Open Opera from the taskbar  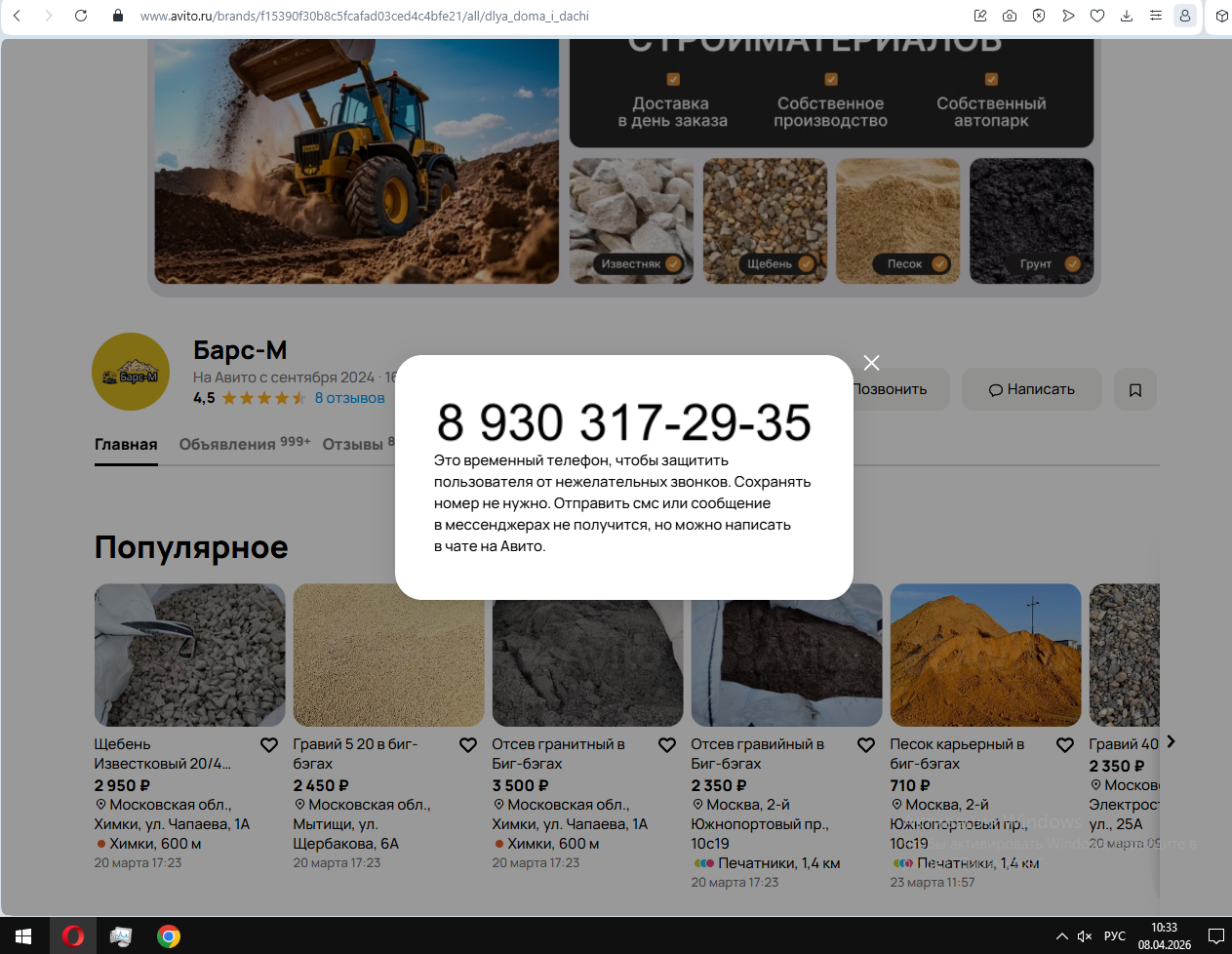(72, 936)
